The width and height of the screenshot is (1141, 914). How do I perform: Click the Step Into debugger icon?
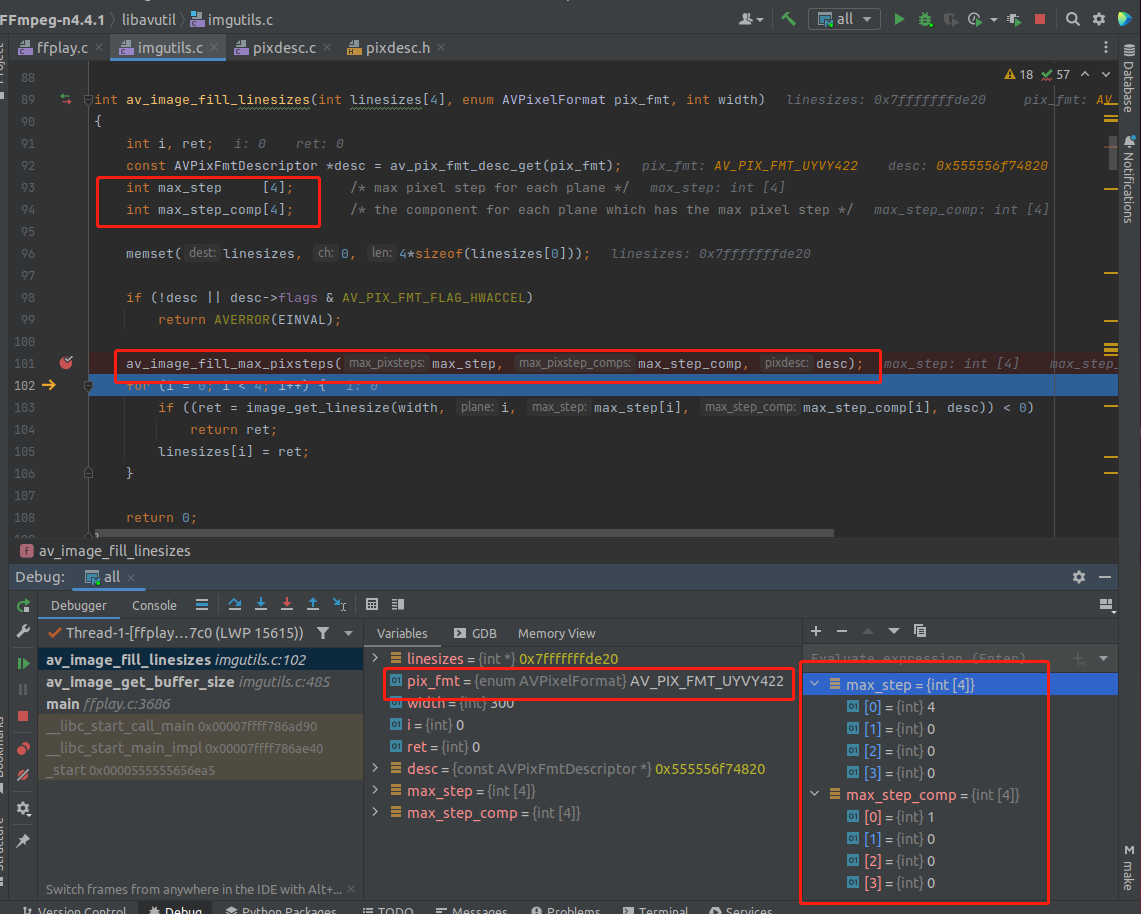(x=261, y=604)
